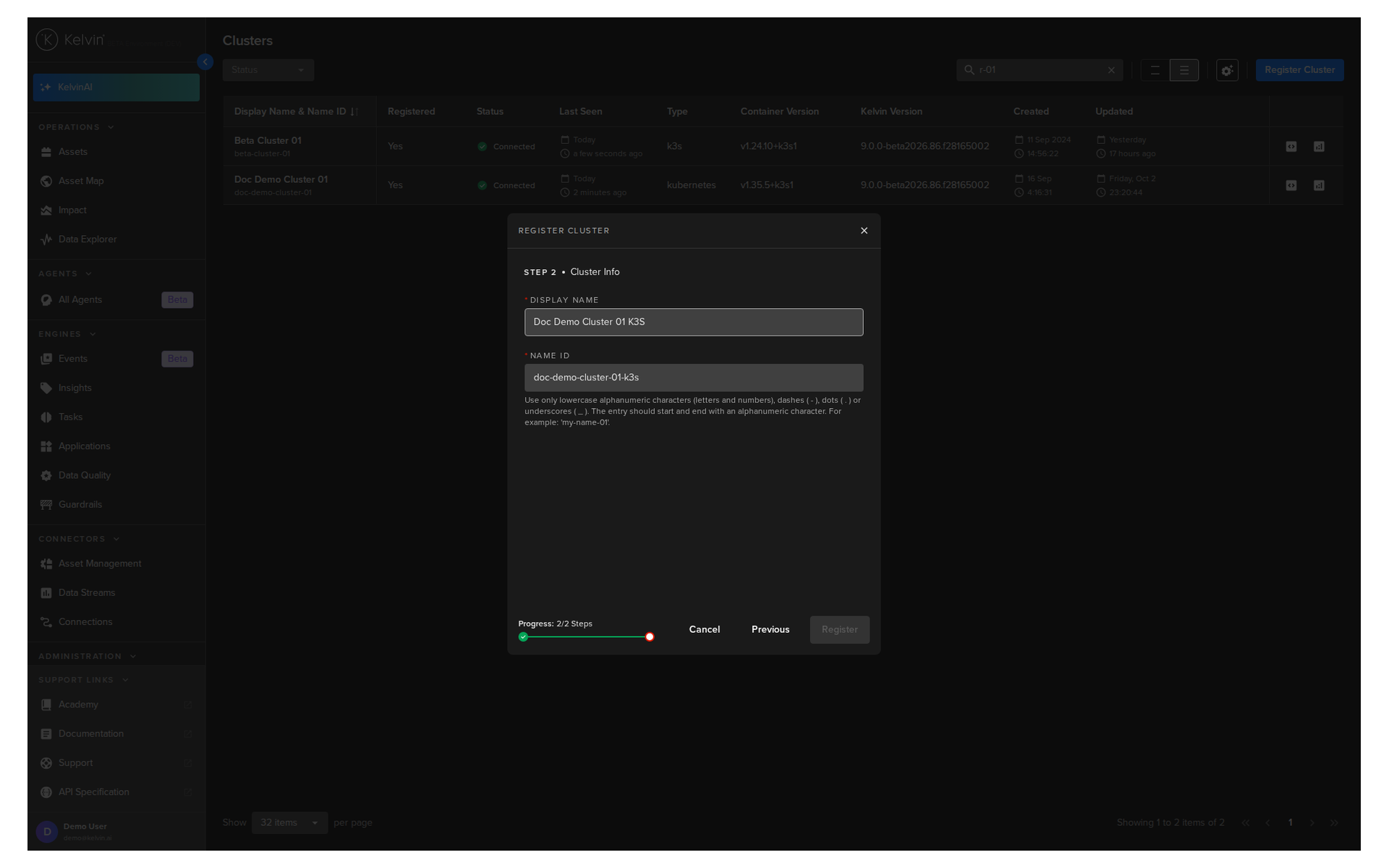Image resolution: width=1389 pixels, height=868 pixels.
Task: Click the Name ID field
Action: [694, 378]
